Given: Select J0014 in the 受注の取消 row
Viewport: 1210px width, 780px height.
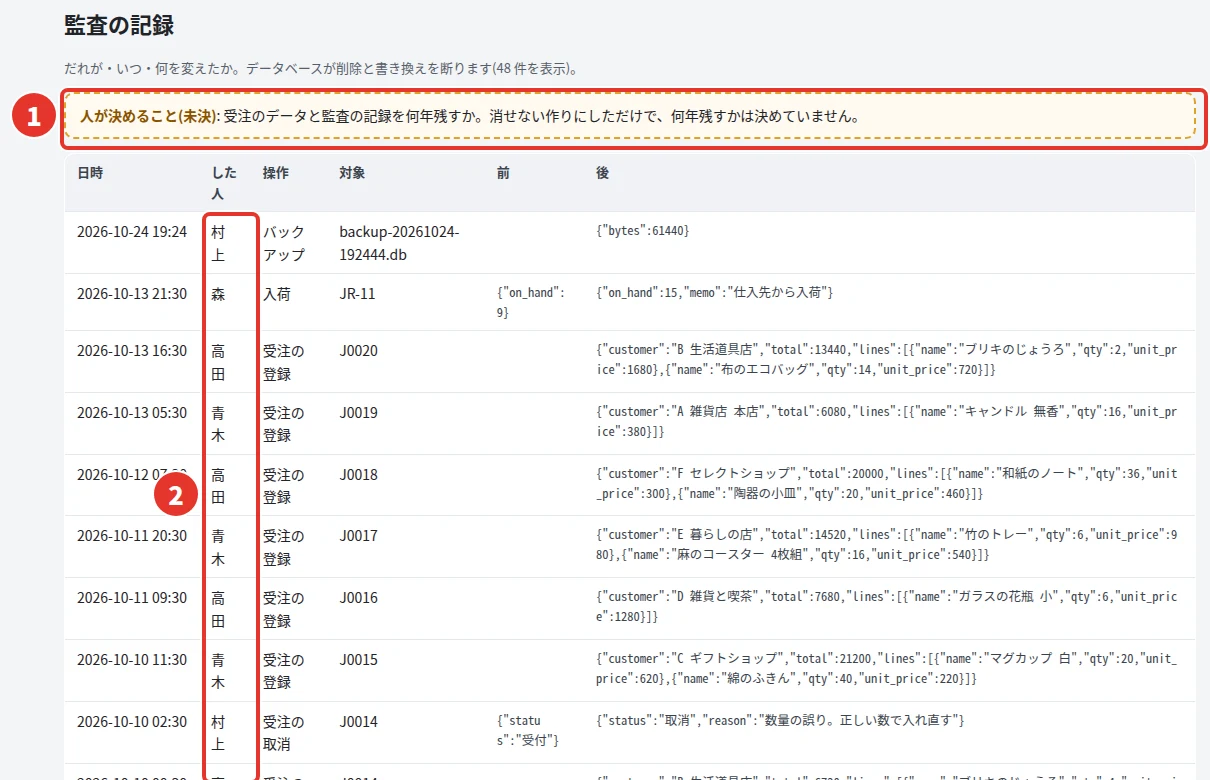Looking at the screenshot, I should pos(359,722).
